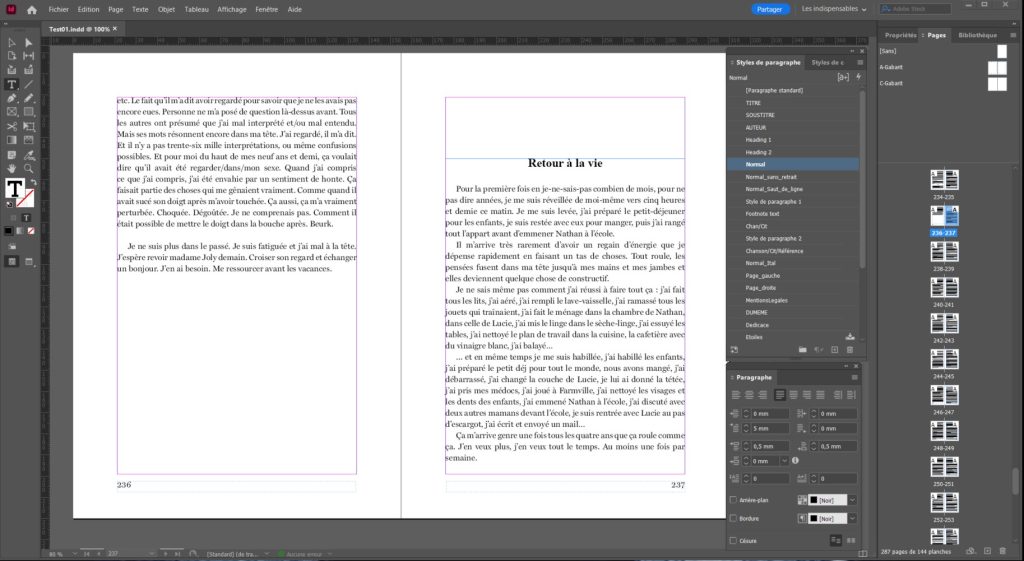Click the Partager button
The height and width of the screenshot is (561, 1024).
click(x=771, y=9)
